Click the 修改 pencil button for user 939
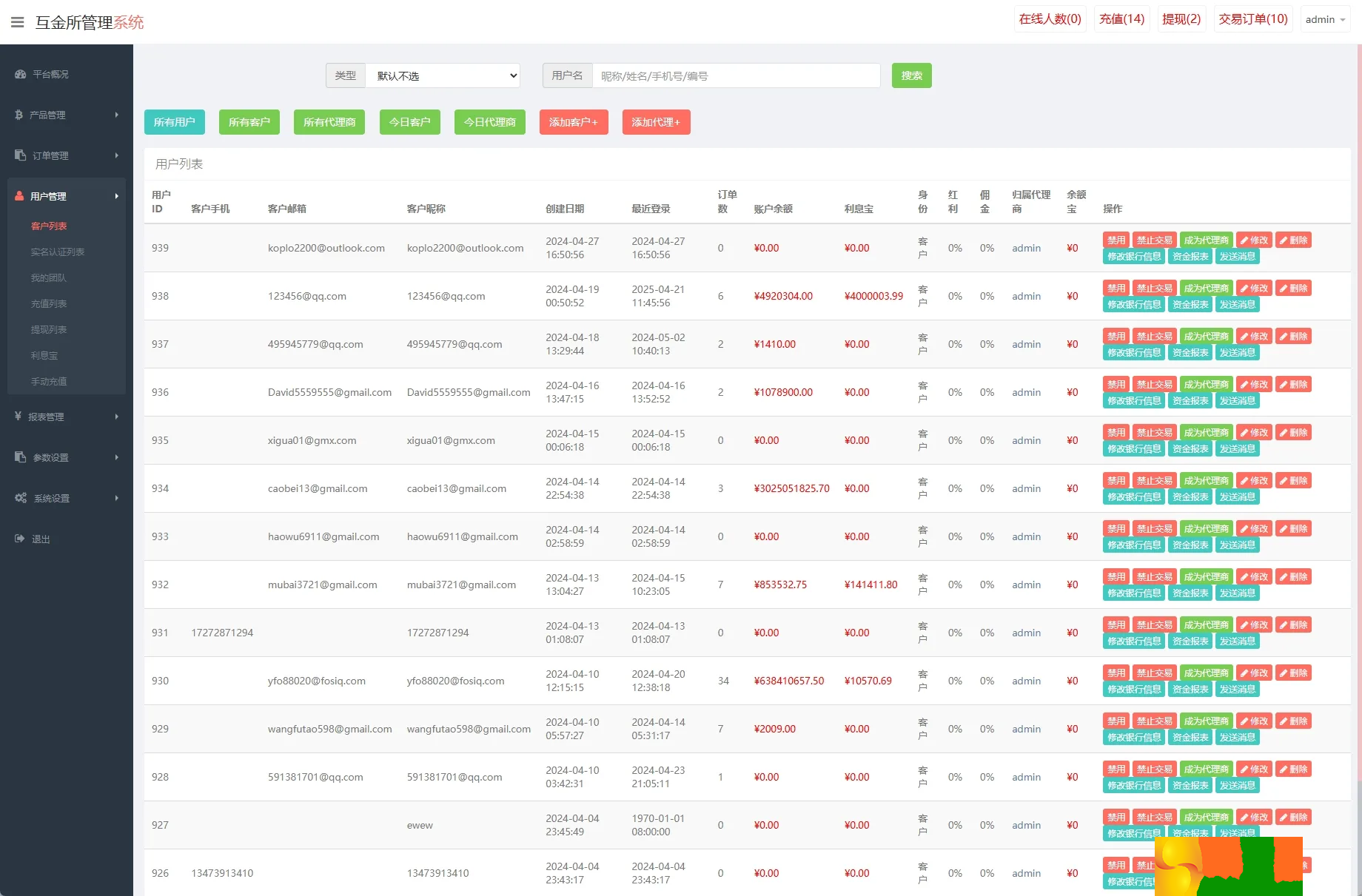 pos(1254,240)
